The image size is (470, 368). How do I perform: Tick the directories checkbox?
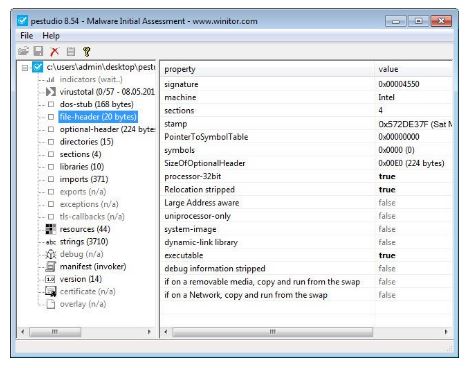point(51,142)
